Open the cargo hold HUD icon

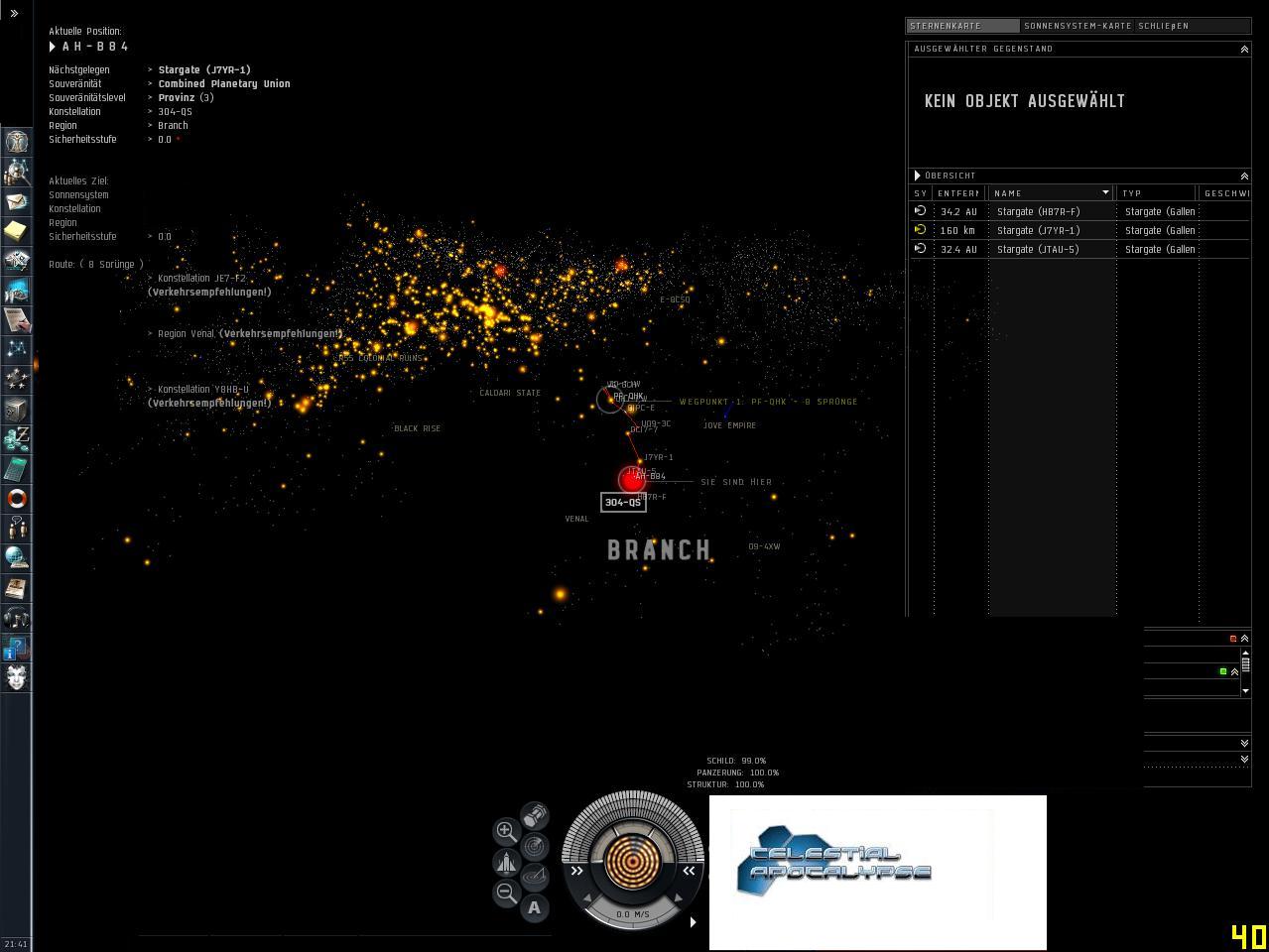tap(534, 816)
